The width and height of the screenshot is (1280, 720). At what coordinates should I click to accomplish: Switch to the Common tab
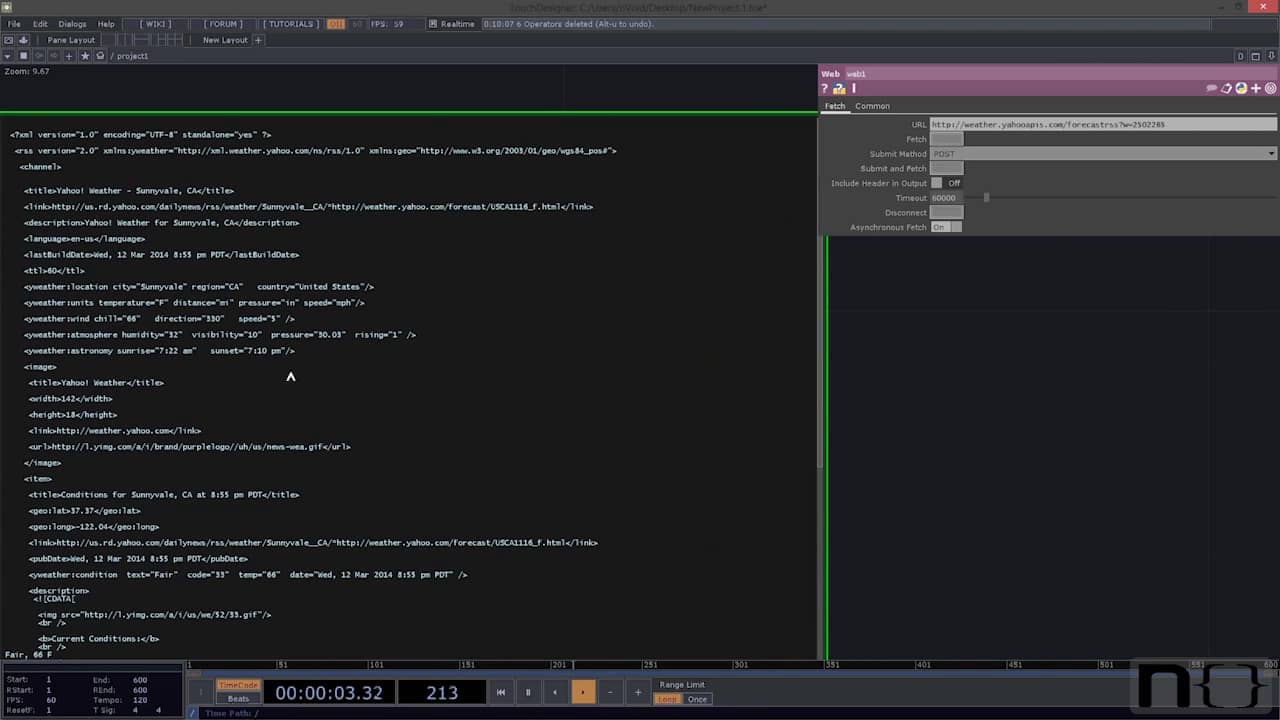tap(872, 106)
